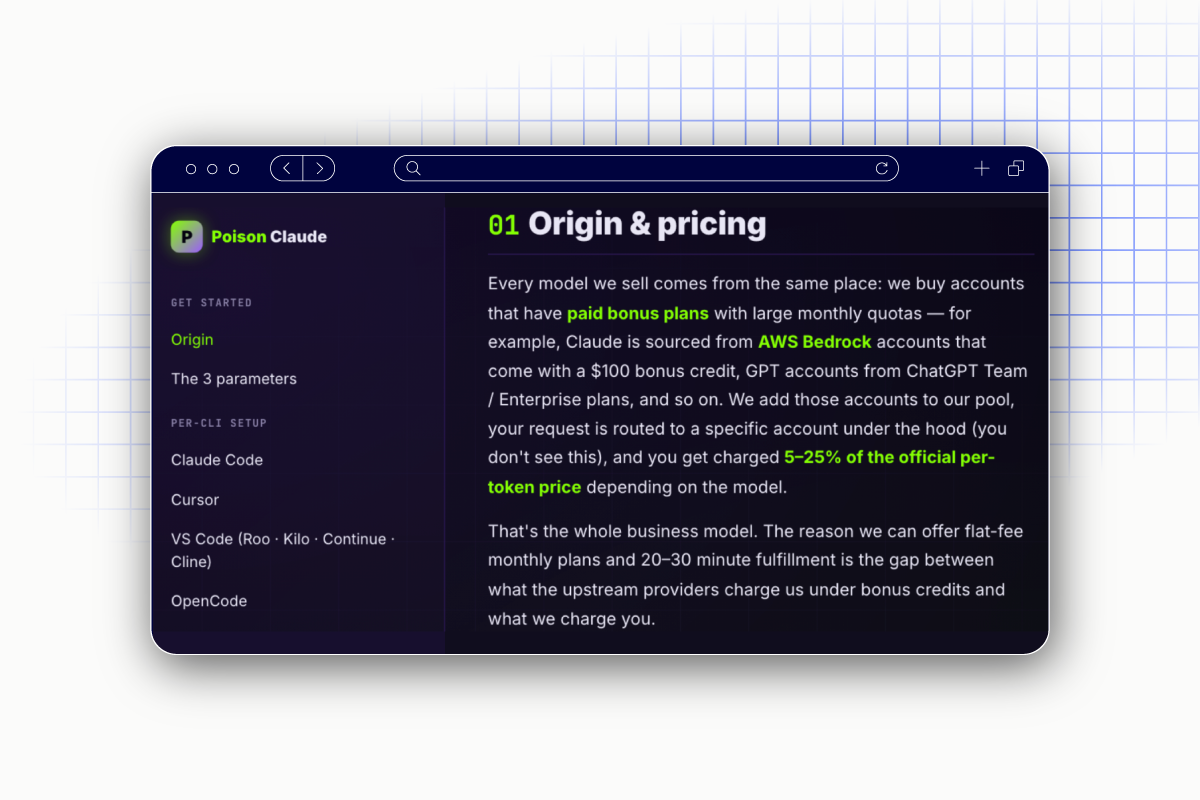Click the green 01 section number
Image resolution: width=1200 pixels, height=800 pixels.
coord(503,225)
